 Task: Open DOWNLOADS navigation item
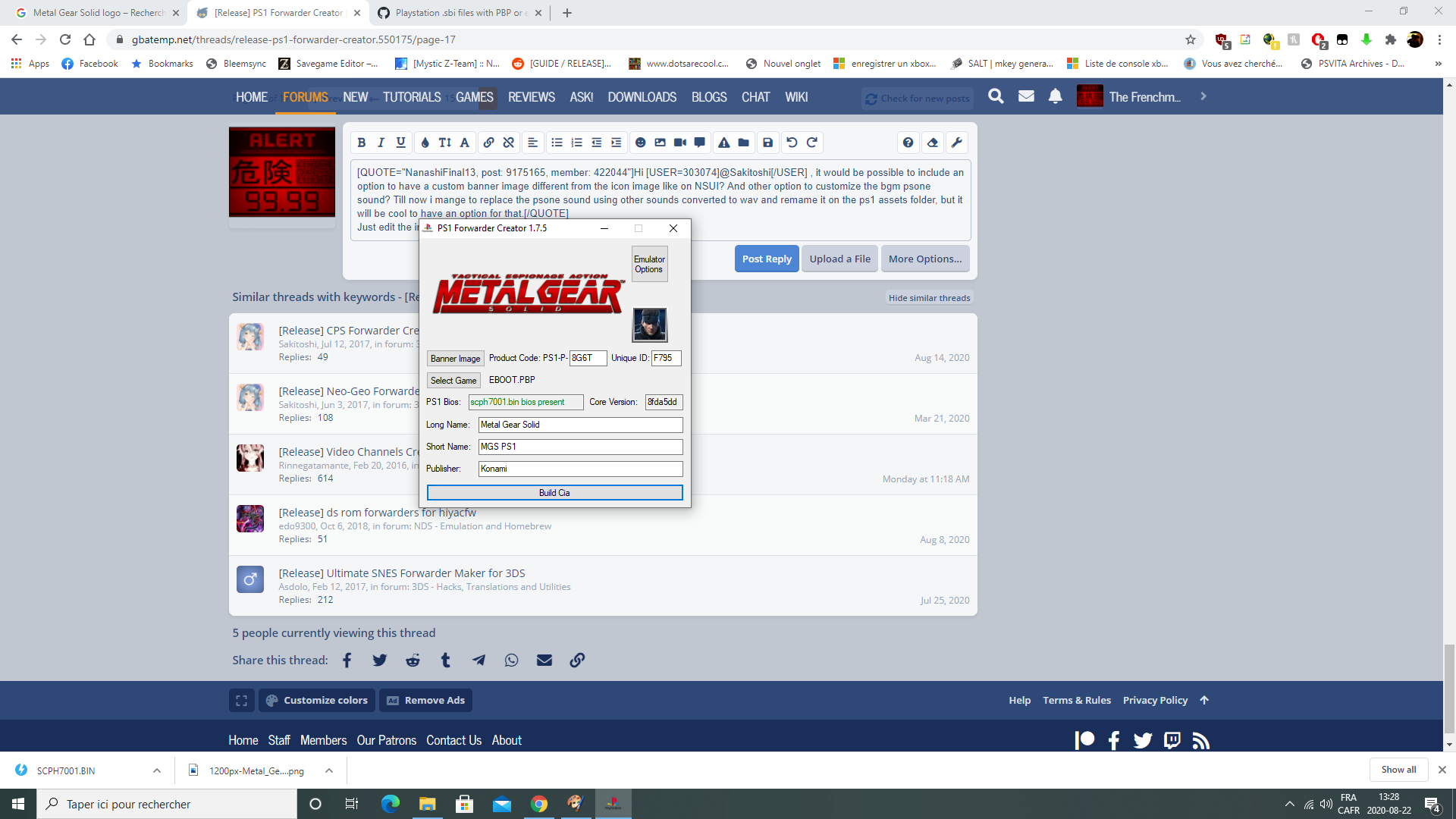[642, 97]
